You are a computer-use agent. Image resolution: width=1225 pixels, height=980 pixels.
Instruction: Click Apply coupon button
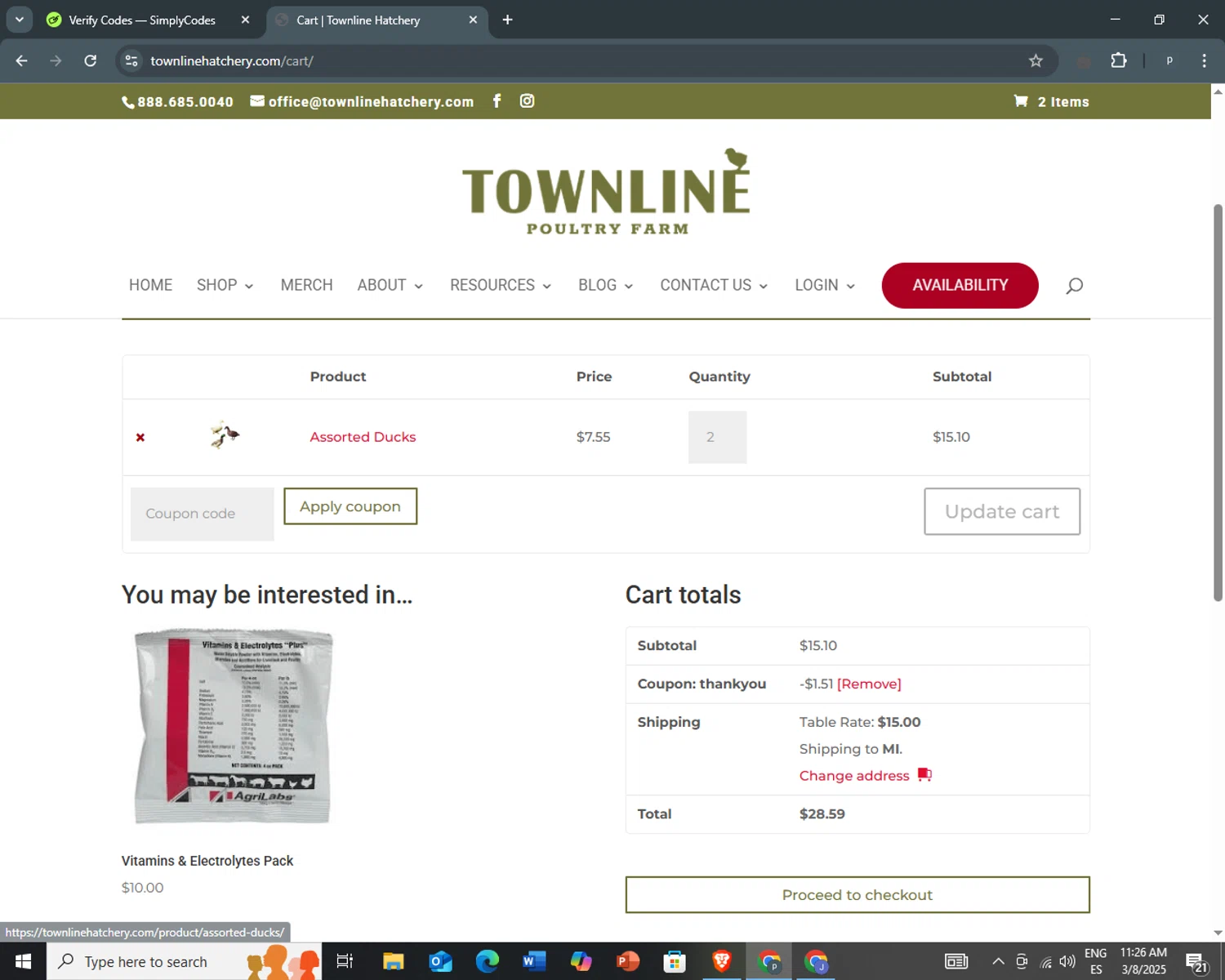point(350,506)
